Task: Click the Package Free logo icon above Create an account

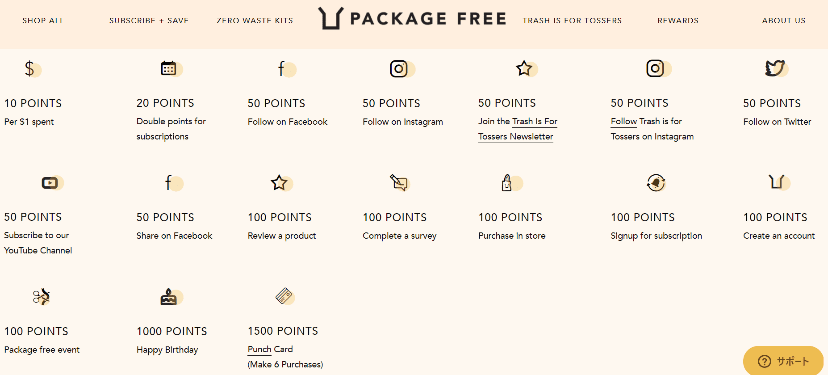Action: (x=775, y=182)
